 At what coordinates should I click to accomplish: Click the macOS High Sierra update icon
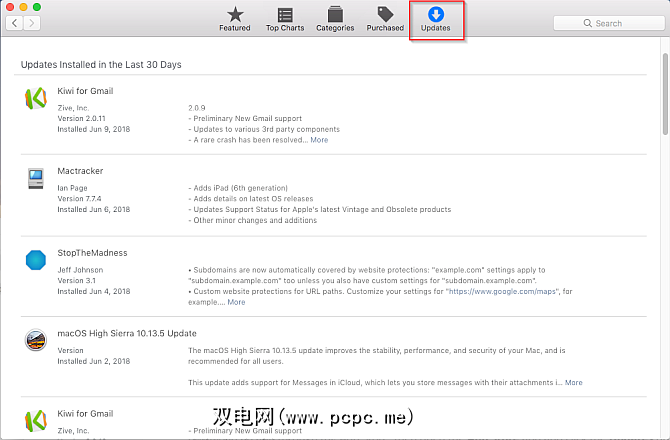point(36,340)
